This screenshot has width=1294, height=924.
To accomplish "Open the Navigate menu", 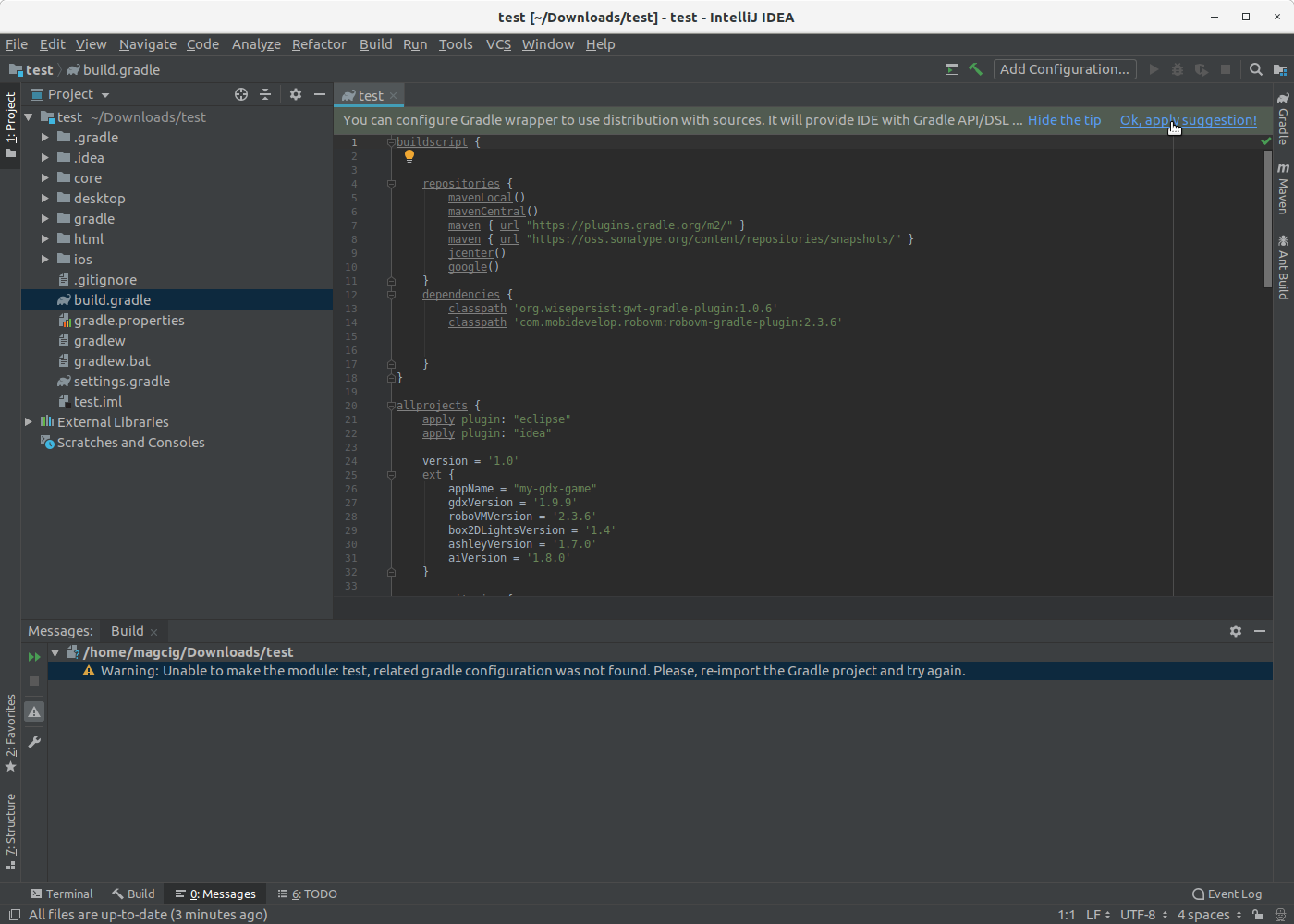I will pyautogui.click(x=147, y=44).
